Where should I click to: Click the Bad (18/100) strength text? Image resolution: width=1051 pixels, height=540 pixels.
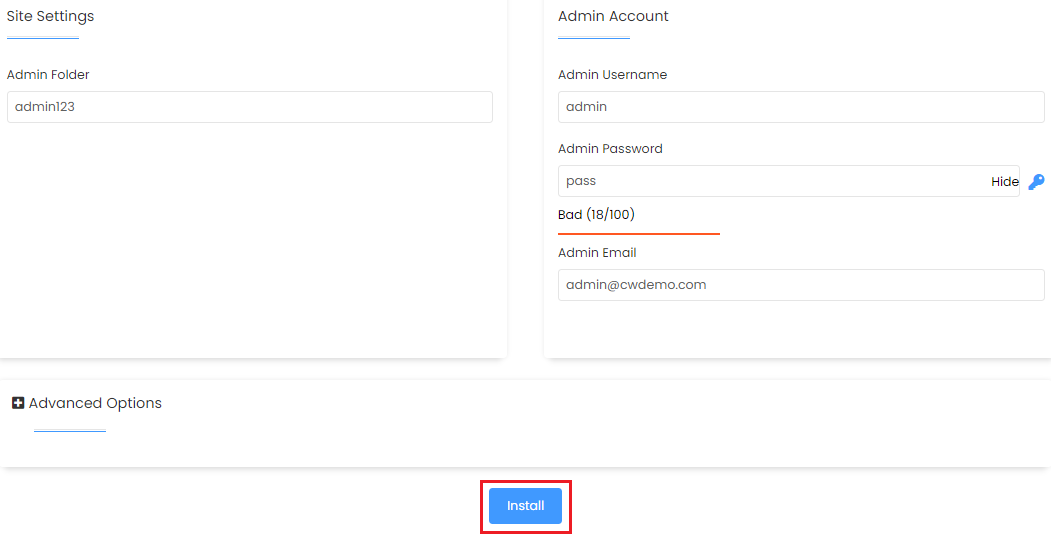point(597,214)
